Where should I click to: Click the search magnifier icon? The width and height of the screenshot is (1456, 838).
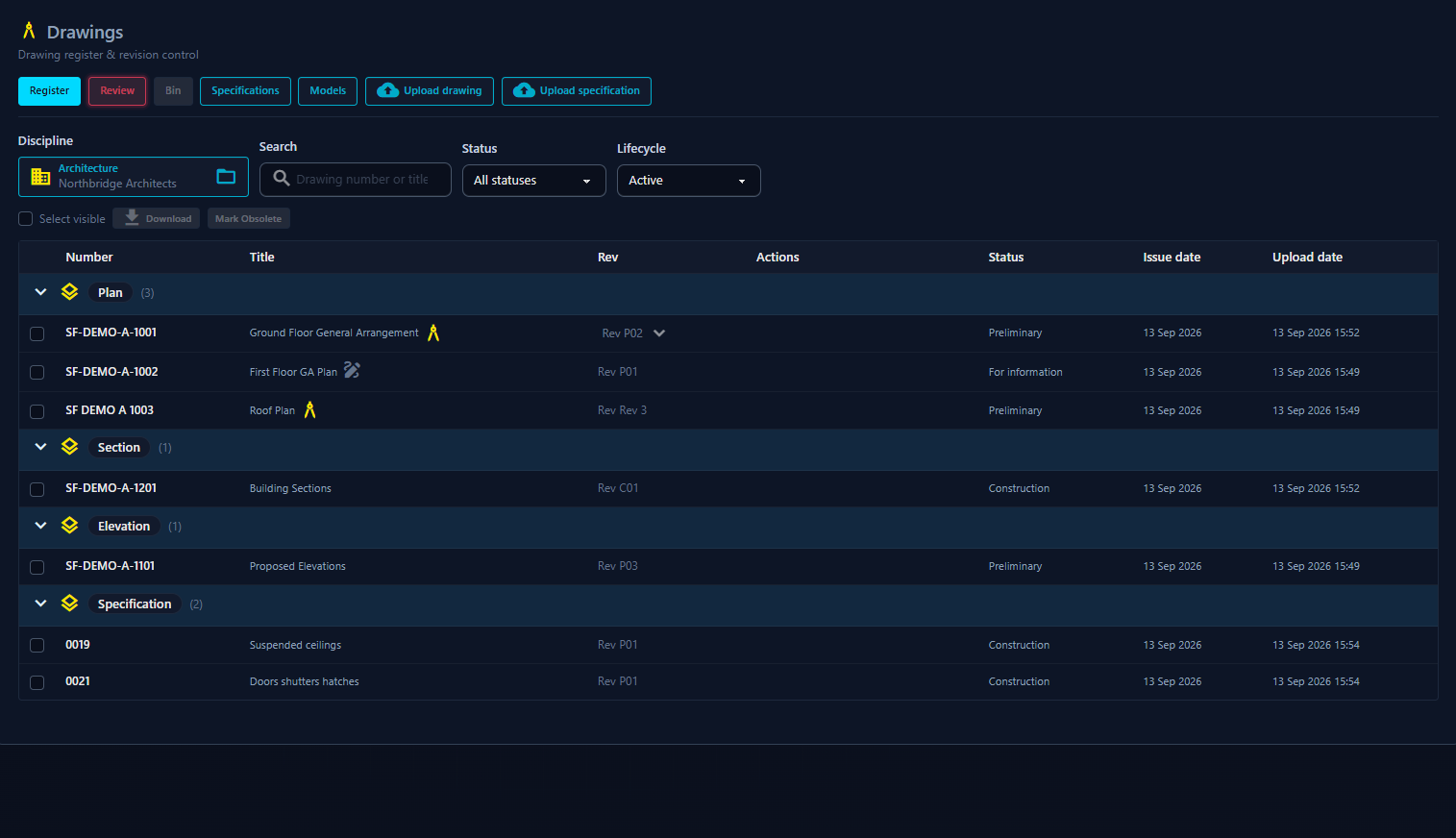click(282, 178)
